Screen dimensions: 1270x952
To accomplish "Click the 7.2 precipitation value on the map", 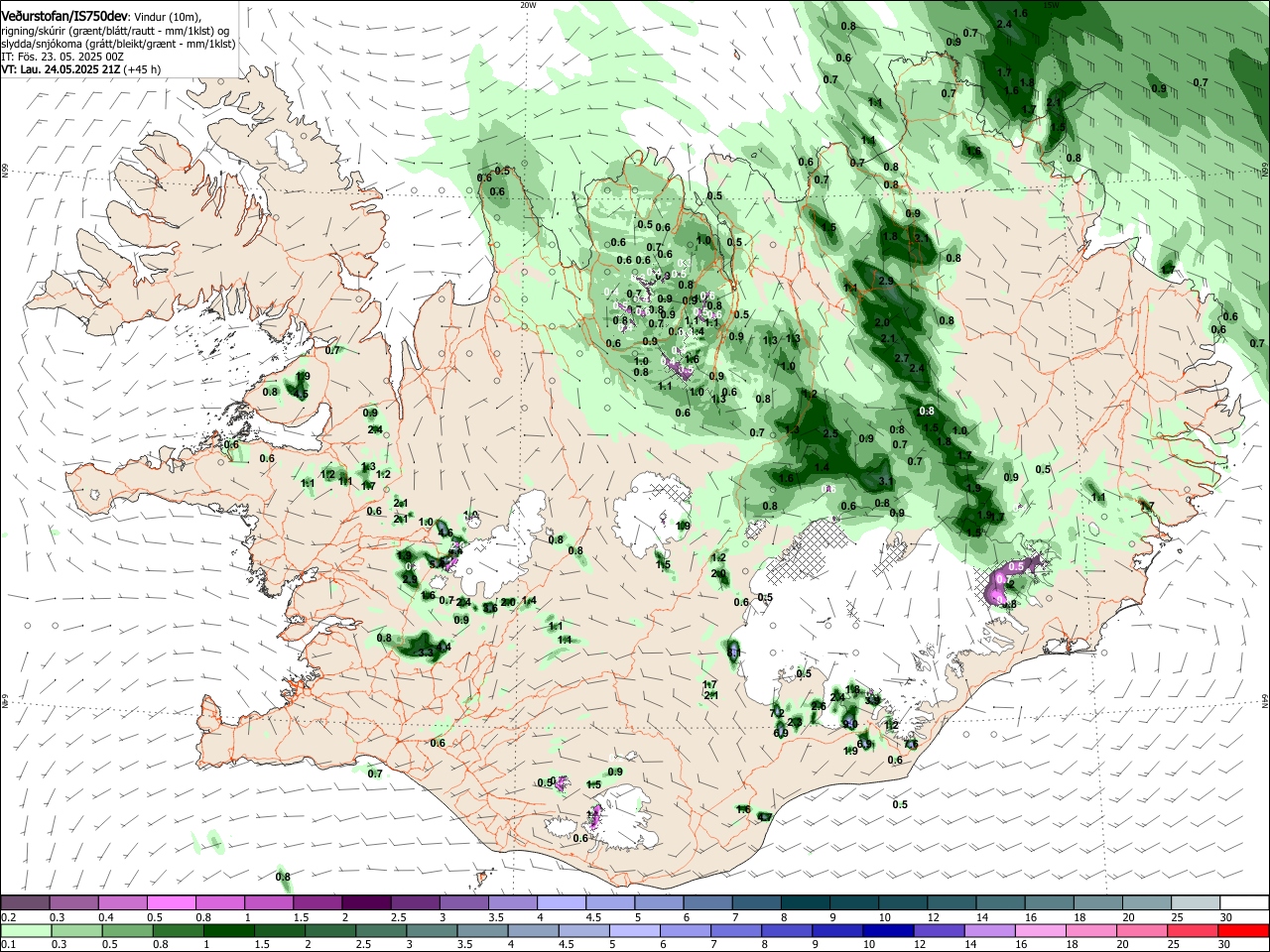I will (x=778, y=713).
